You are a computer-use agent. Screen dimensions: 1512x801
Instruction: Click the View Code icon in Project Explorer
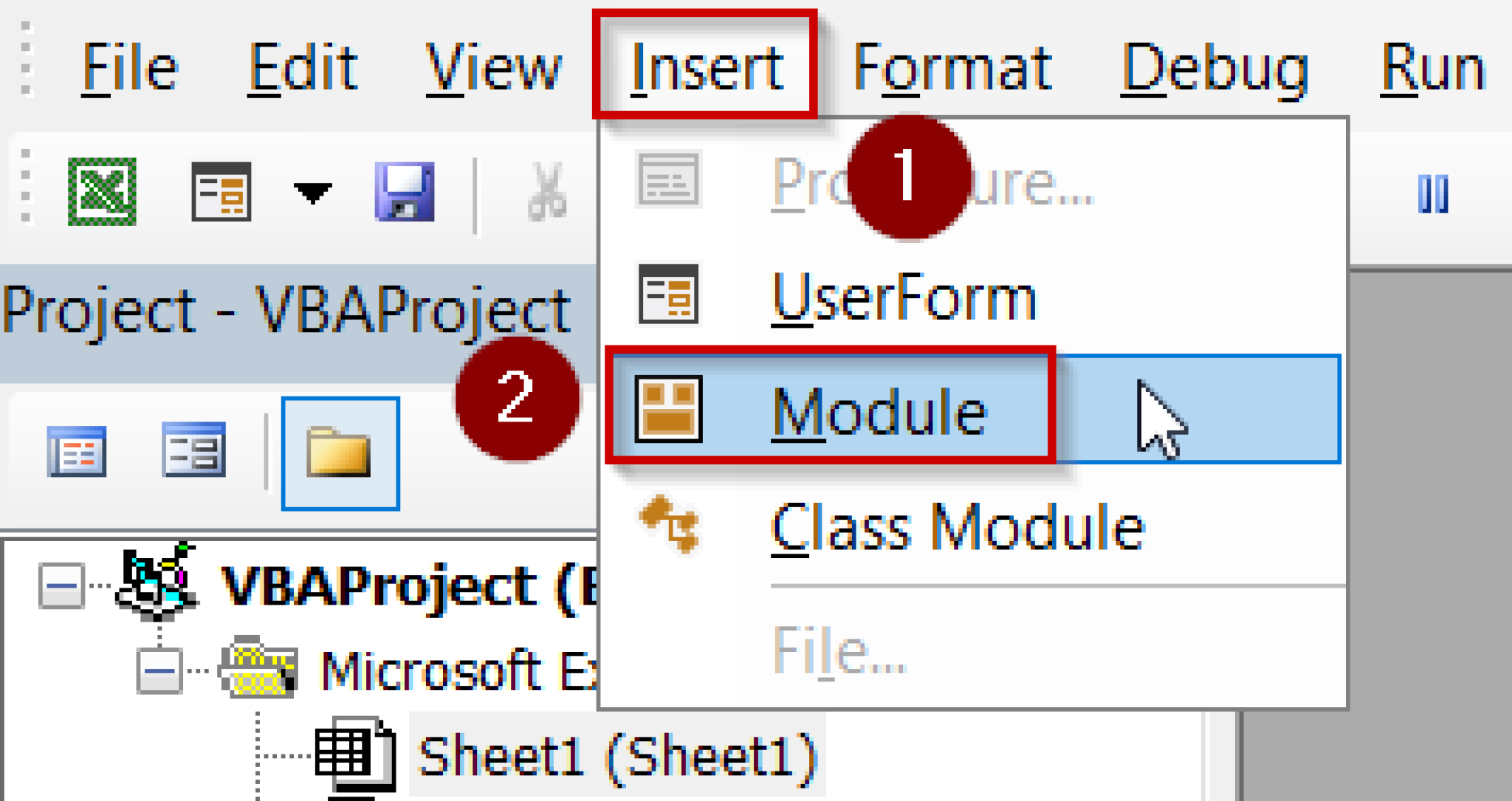click(x=76, y=453)
